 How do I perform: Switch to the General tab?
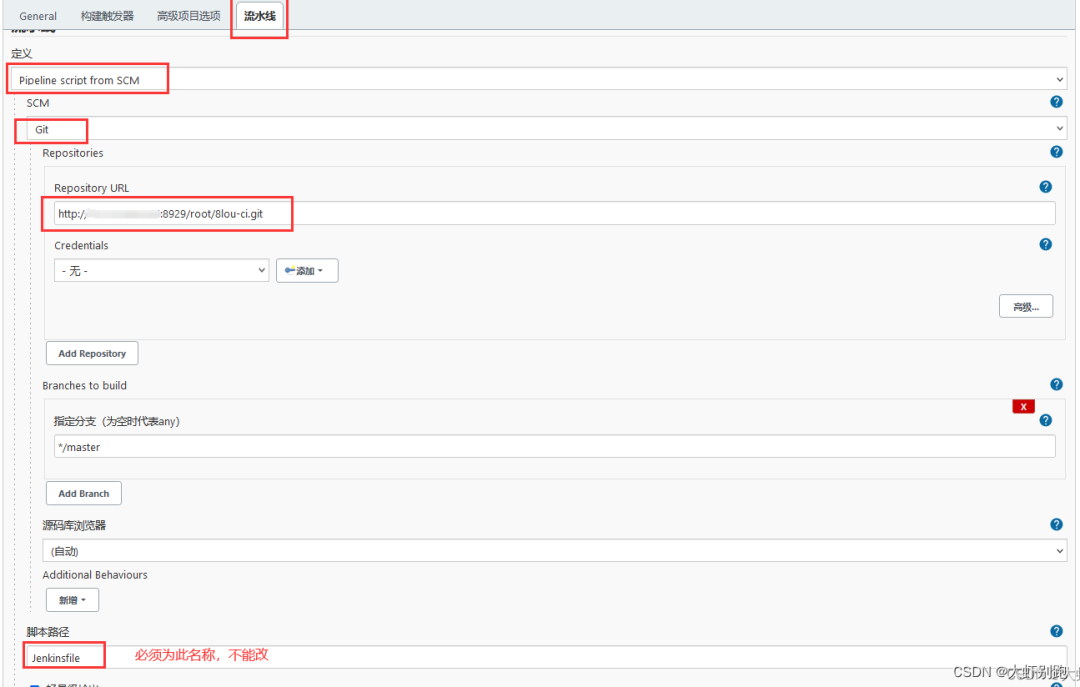[38, 16]
